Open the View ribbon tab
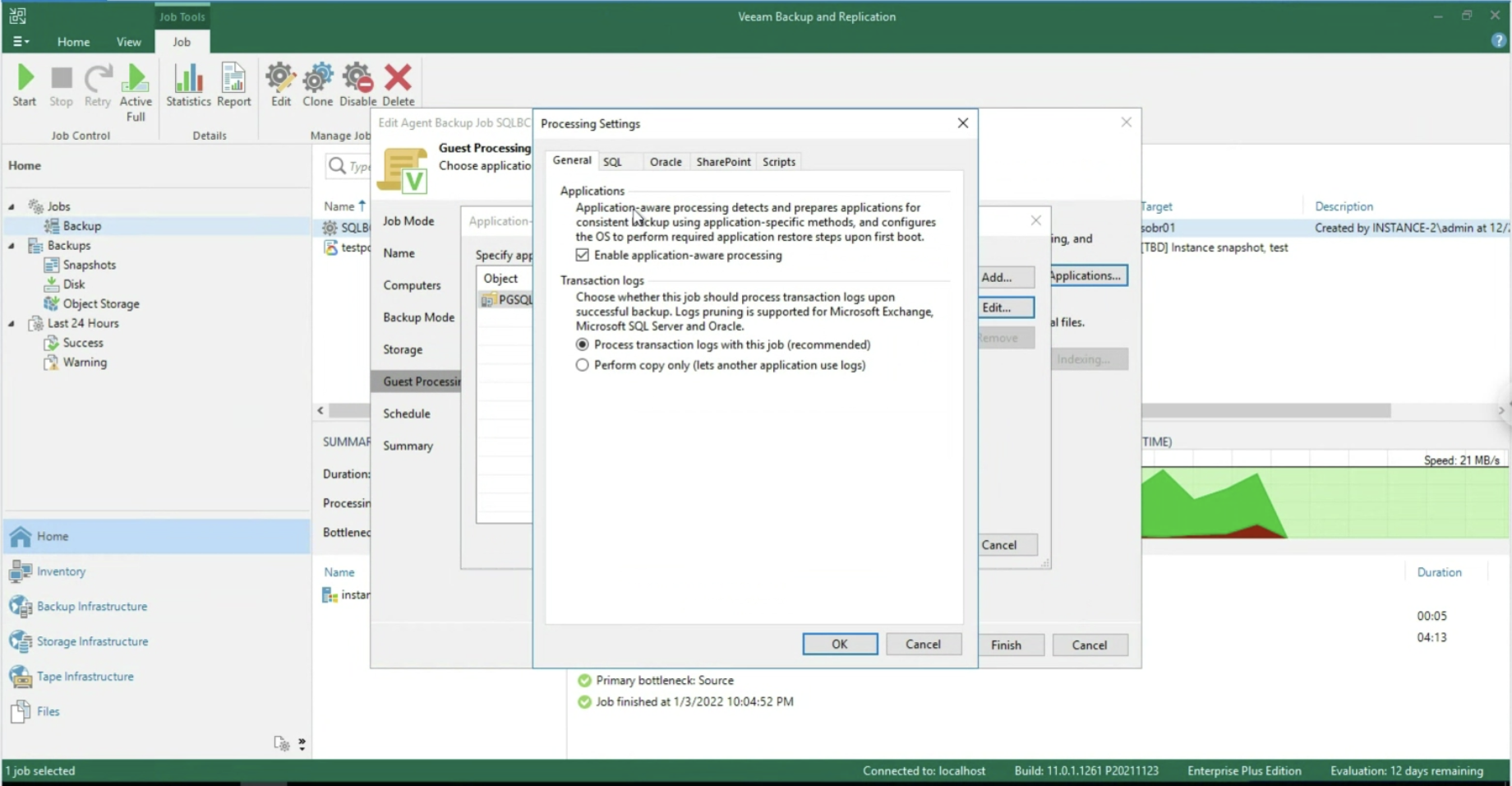Image resolution: width=1512 pixels, height=786 pixels. point(128,42)
